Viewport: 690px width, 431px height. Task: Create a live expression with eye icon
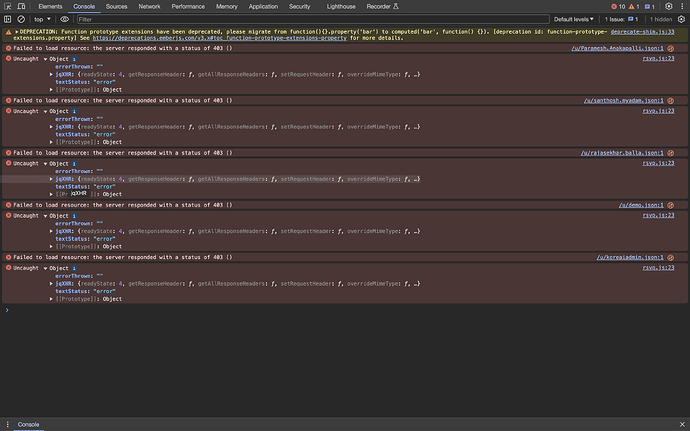pyautogui.click(x=64, y=19)
